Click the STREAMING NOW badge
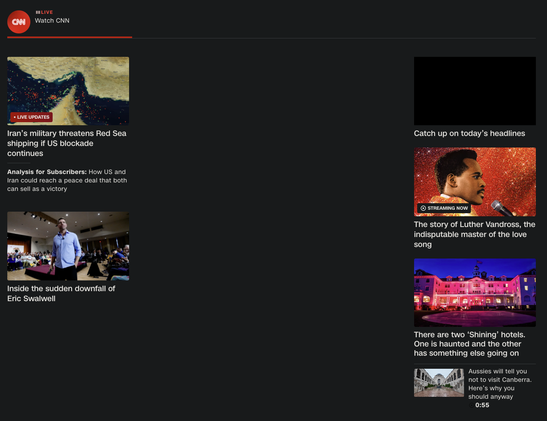 pos(444,208)
